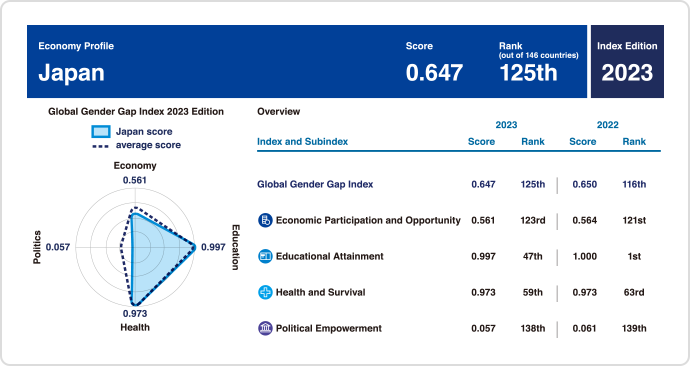Click the Health value 0.973 on radar chart

(x=135, y=314)
